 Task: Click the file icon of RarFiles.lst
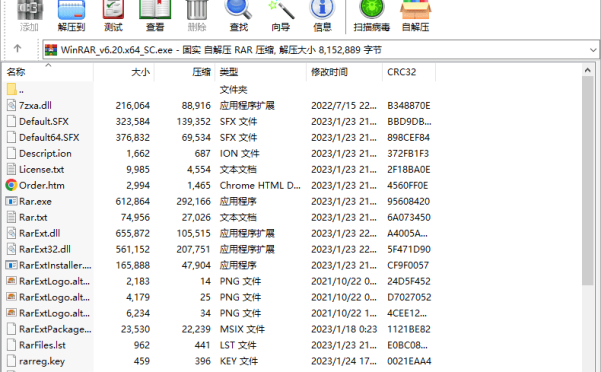coord(11,345)
